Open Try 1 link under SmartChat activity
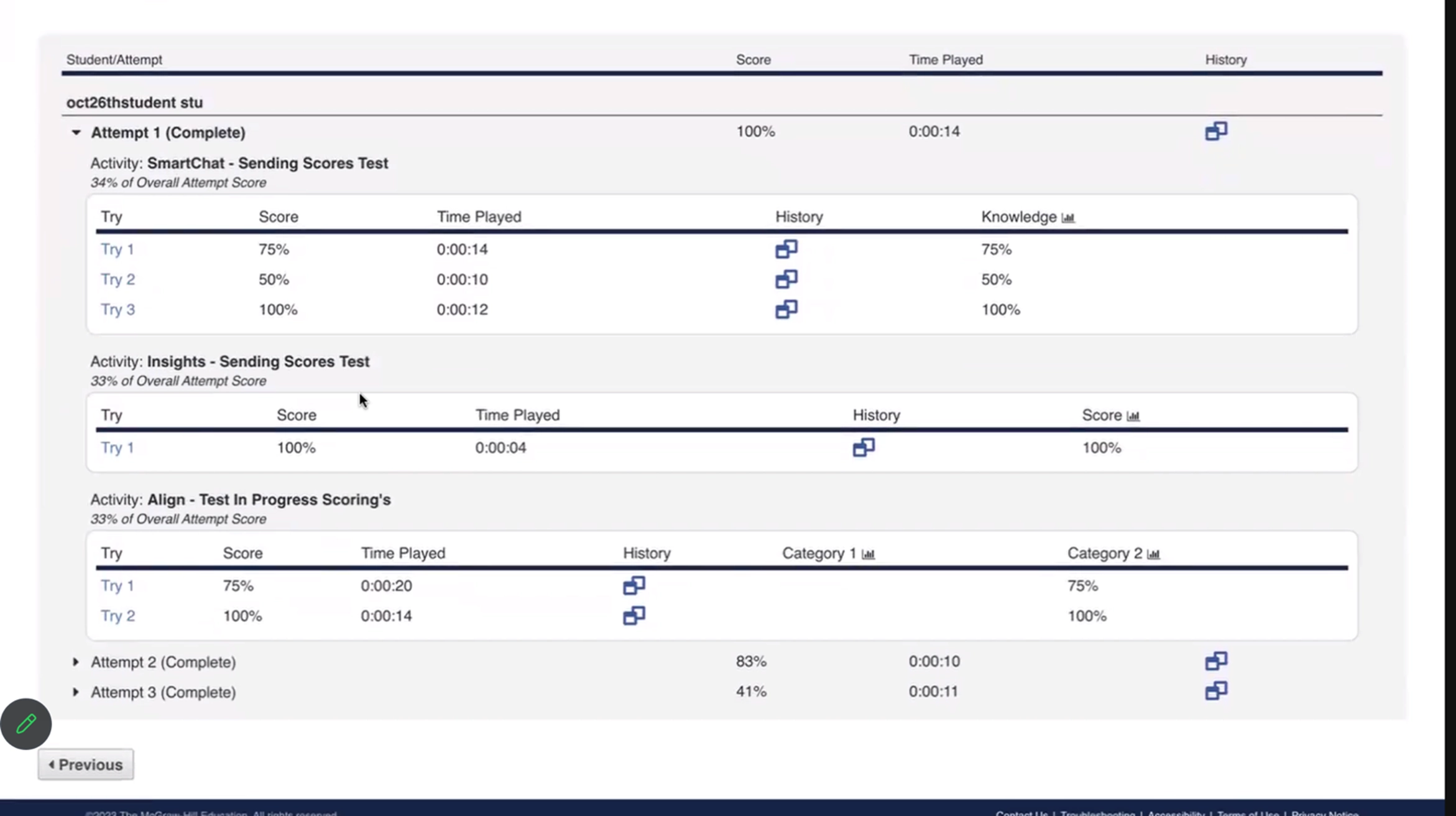Screen dimensions: 1456x816 point(117,249)
